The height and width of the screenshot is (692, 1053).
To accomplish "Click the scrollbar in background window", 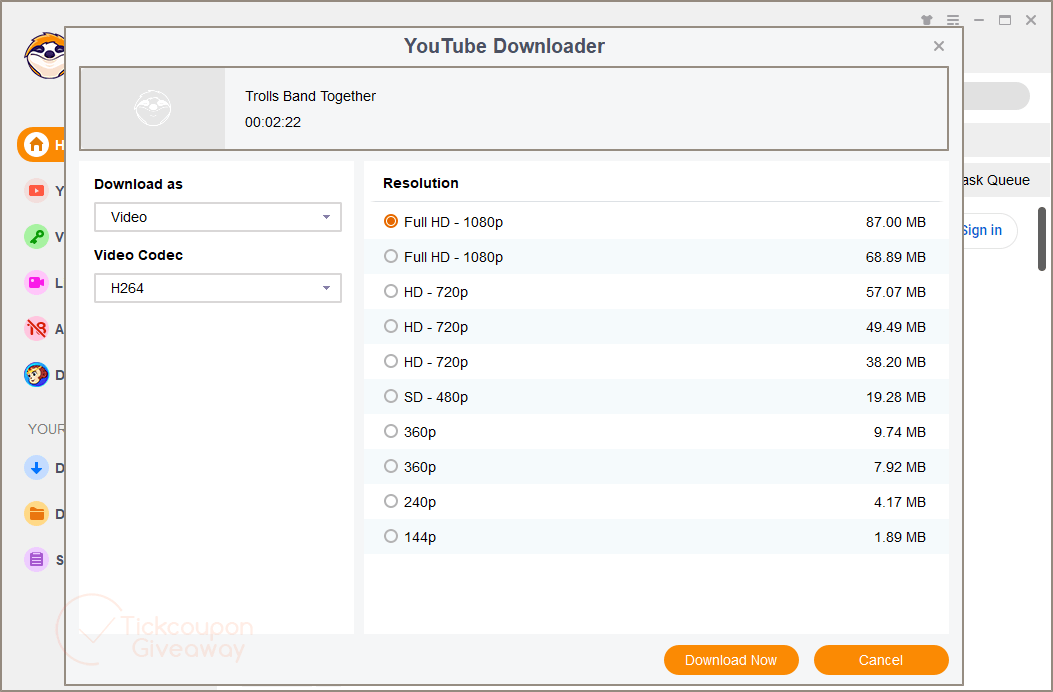I will point(1042,239).
